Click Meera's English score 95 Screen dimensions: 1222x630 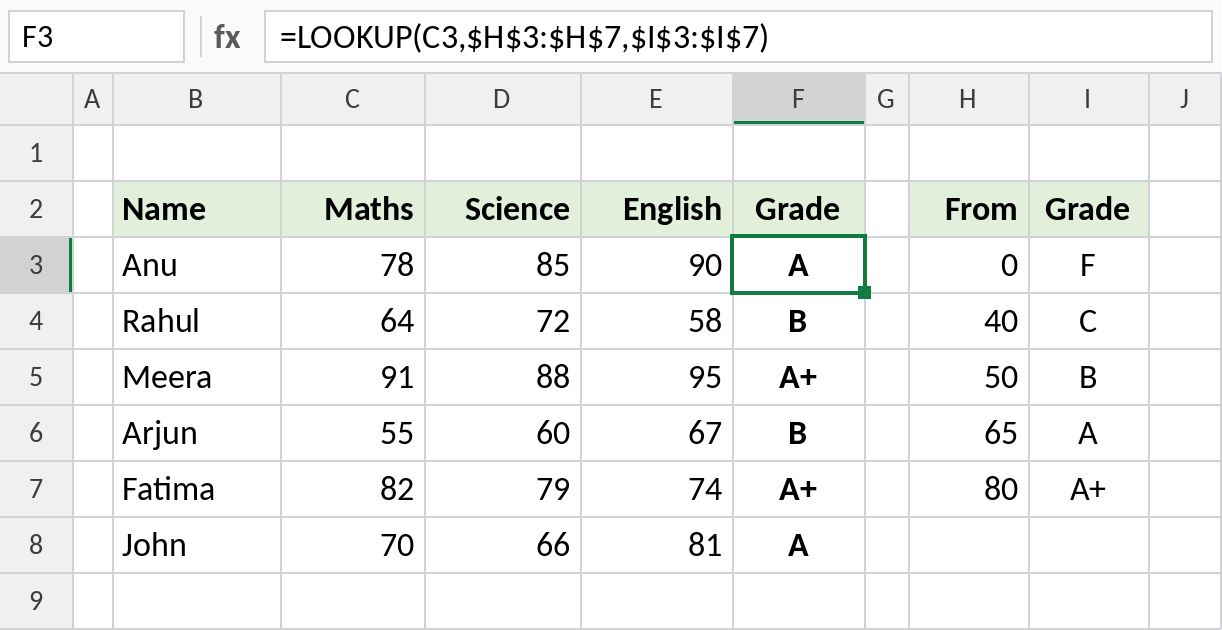tap(657, 377)
